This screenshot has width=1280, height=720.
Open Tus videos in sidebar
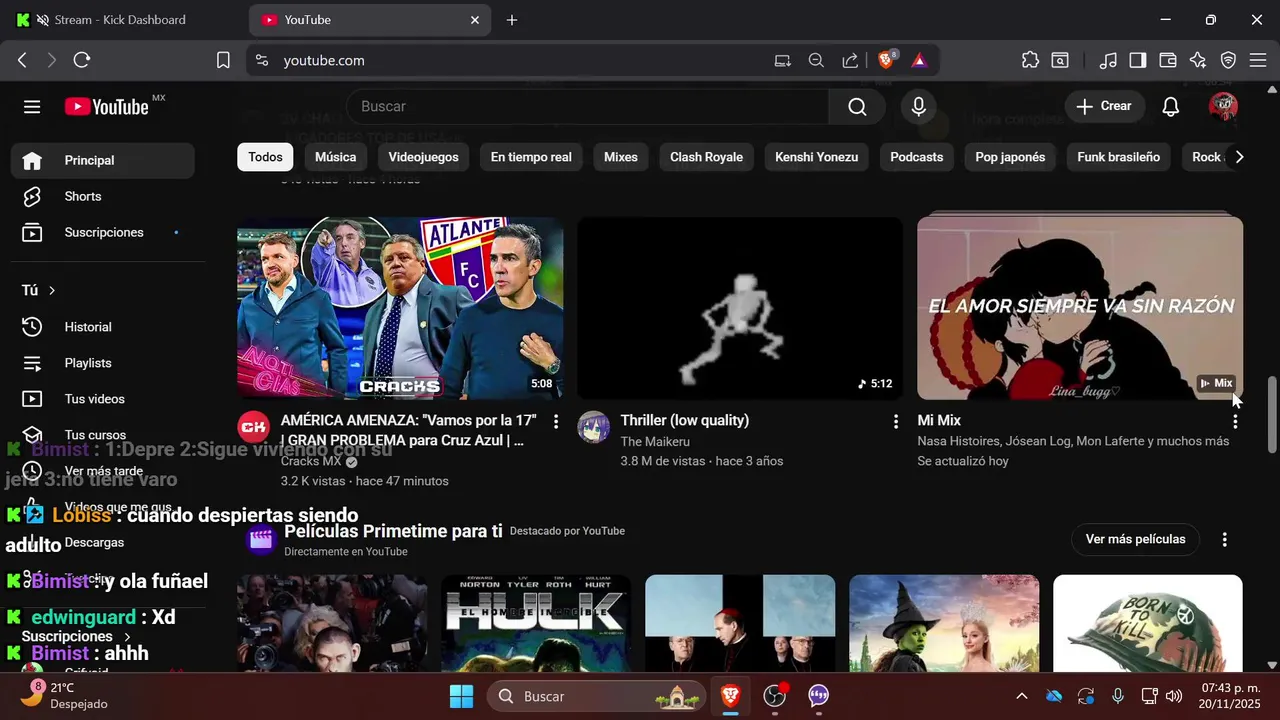click(103, 399)
